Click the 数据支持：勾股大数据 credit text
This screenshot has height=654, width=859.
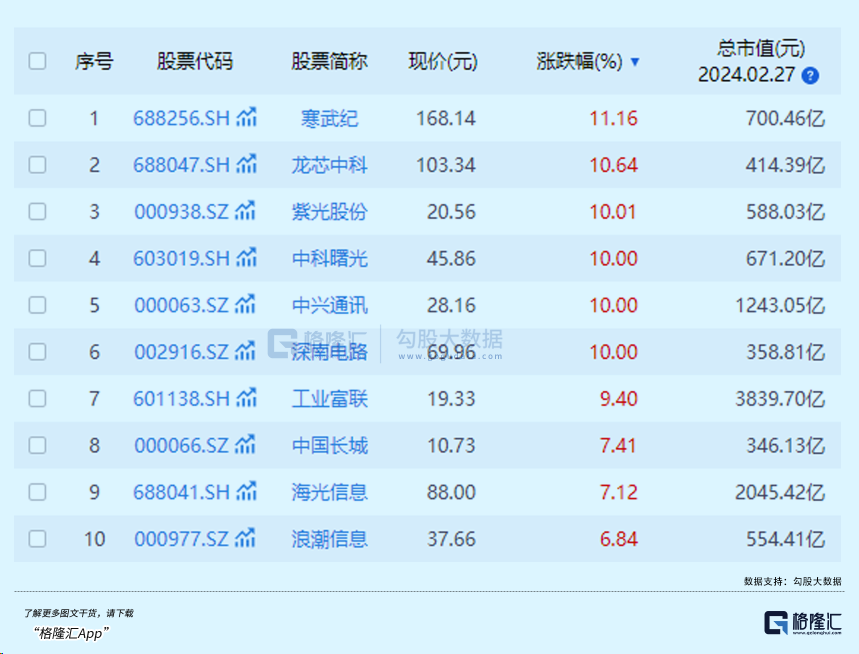point(793,581)
